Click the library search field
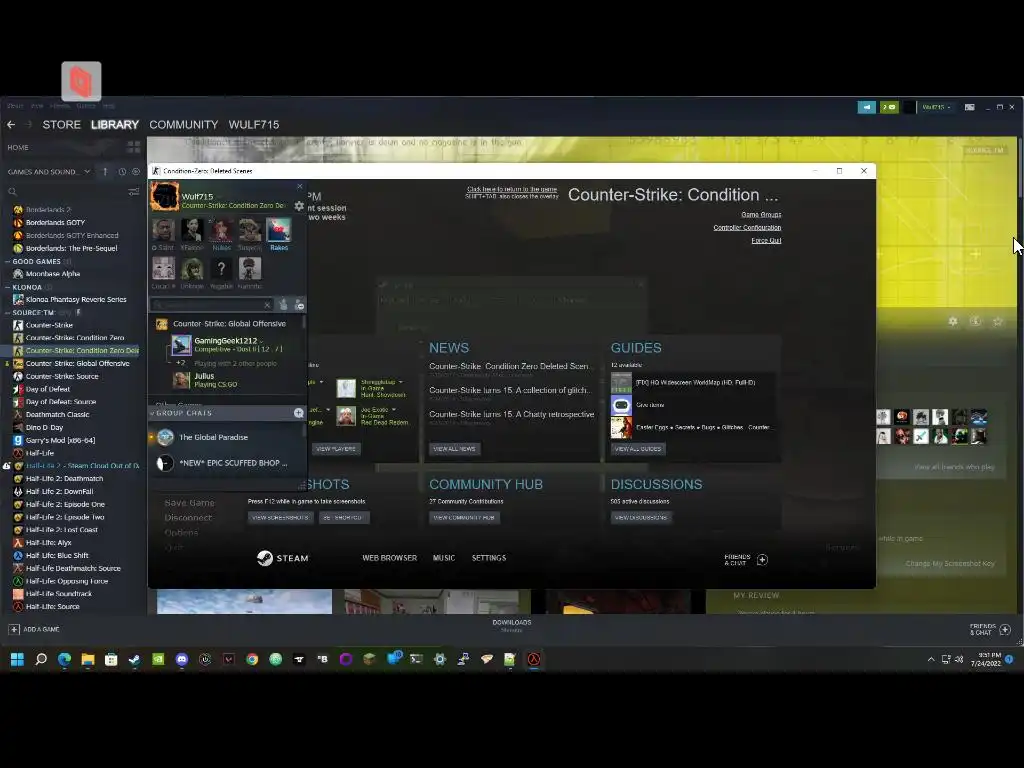1024x768 pixels. (65, 191)
